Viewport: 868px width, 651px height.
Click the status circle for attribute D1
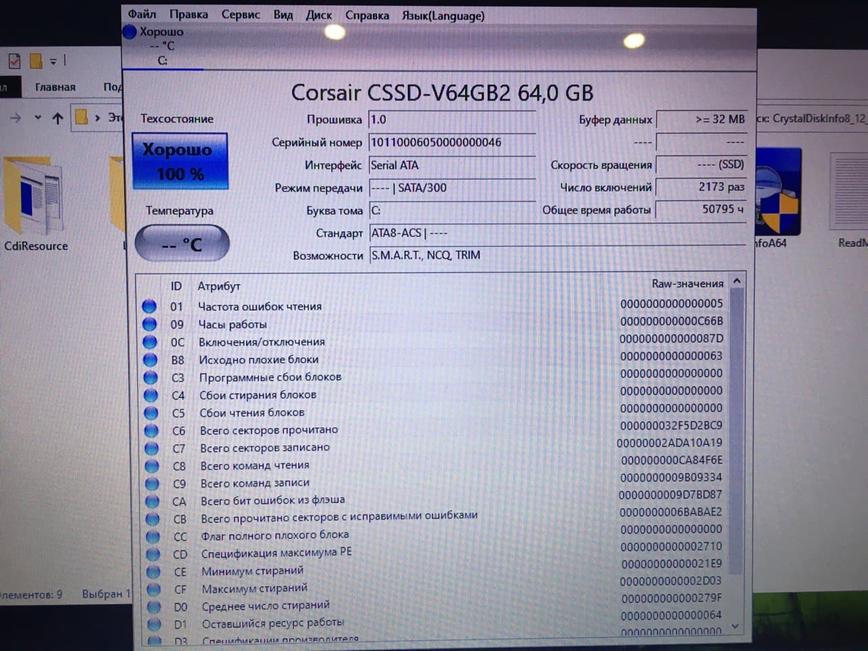tap(154, 624)
